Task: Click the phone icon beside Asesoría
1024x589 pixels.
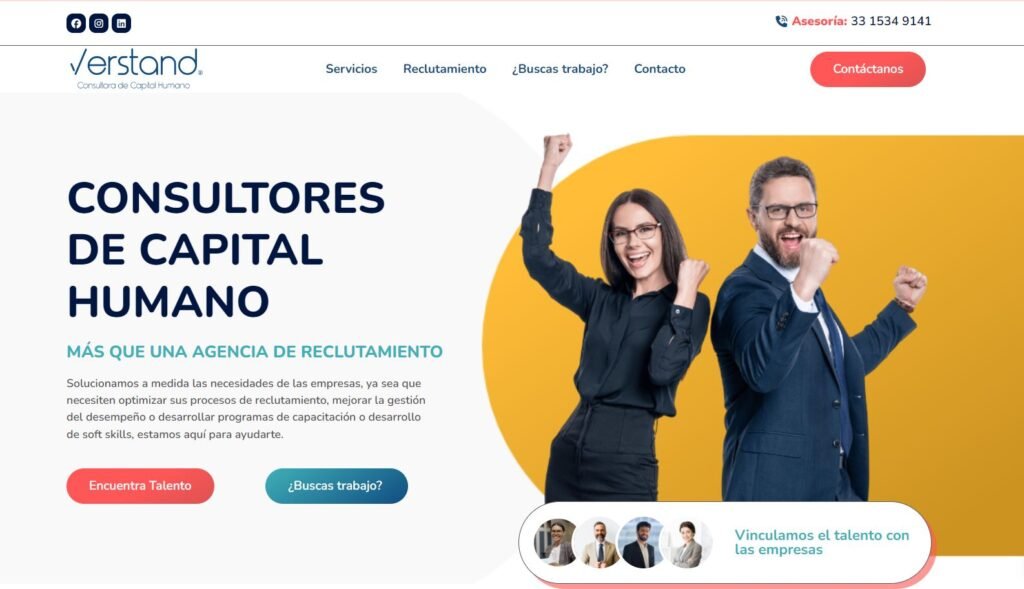Action: coord(781,22)
